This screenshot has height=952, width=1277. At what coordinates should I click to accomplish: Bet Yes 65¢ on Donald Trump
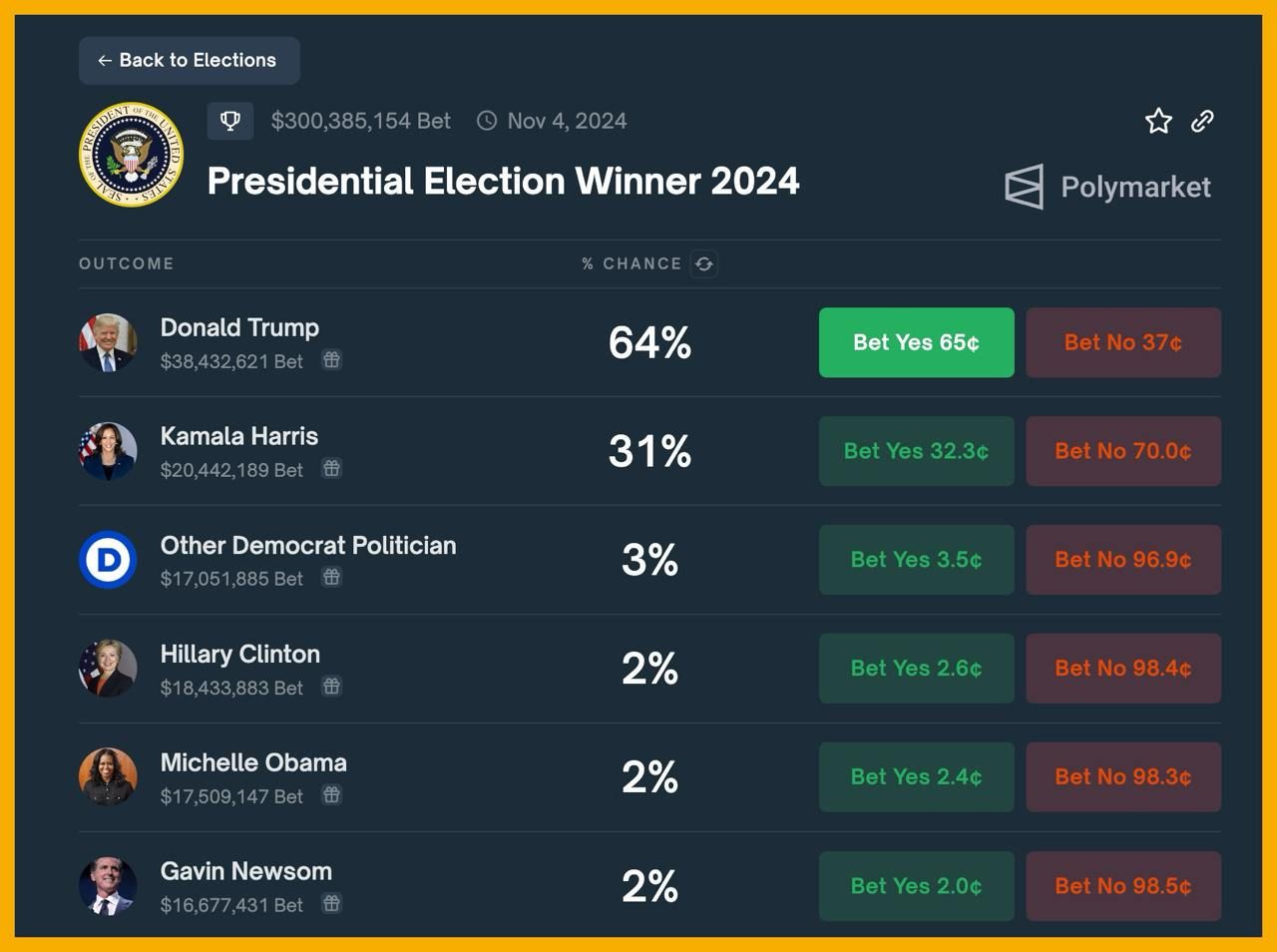(x=916, y=342)
